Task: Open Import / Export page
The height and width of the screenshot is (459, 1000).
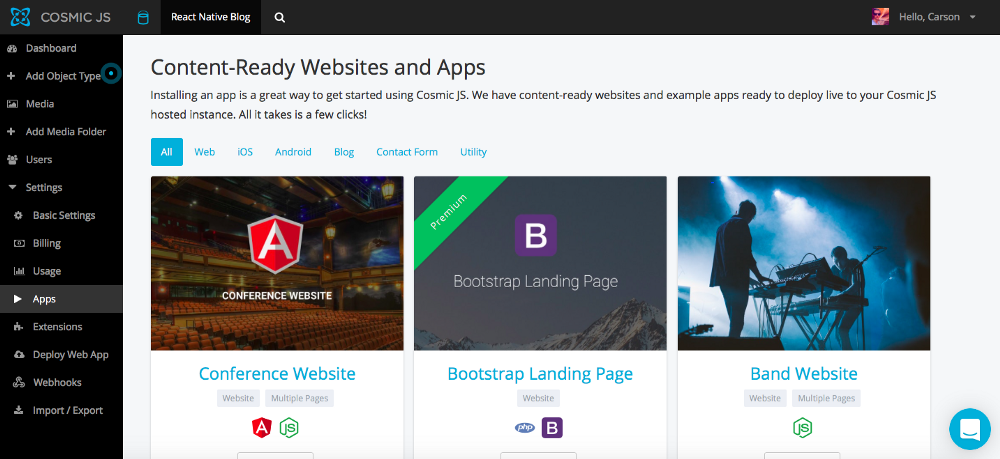Action: (68, 411)
